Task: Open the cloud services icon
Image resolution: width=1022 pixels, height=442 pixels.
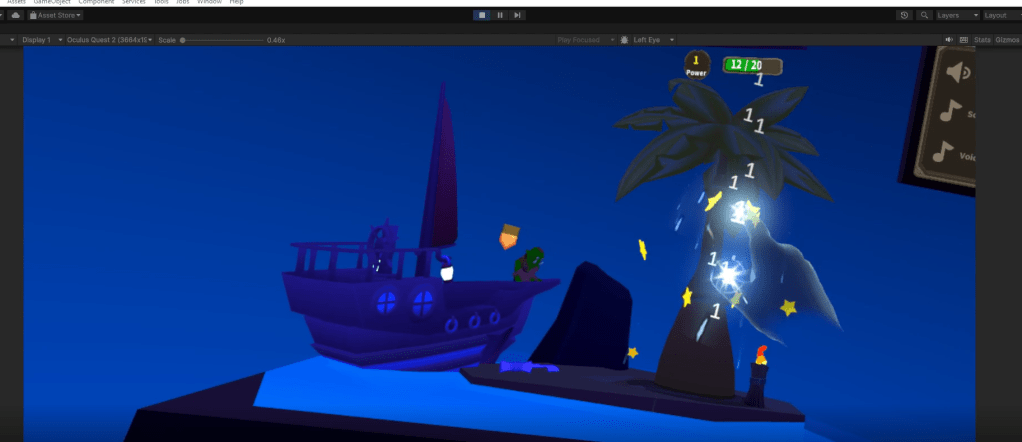Action: pyautogui.click(x=16, y=15)
